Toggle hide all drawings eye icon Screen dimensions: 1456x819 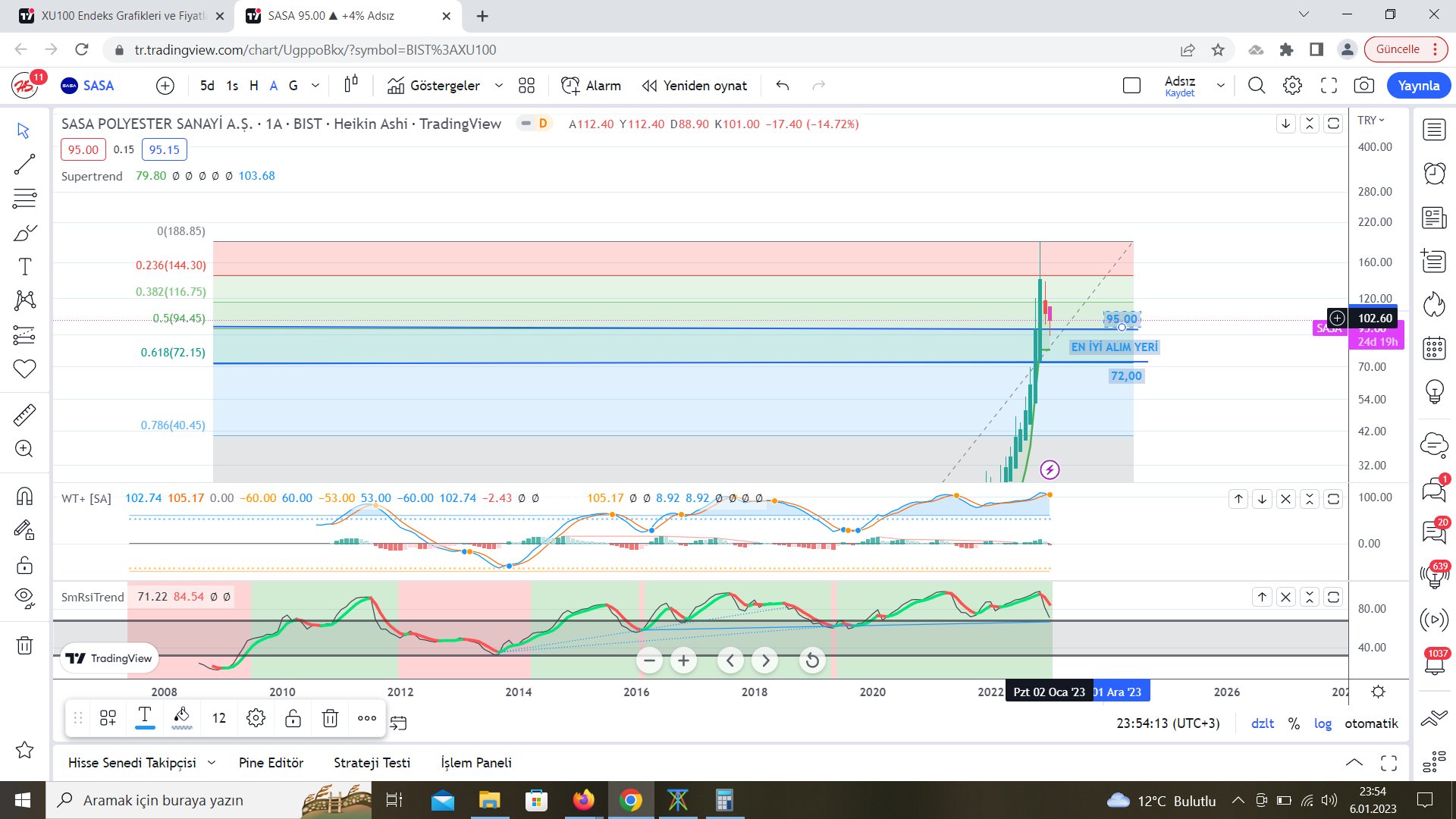pyautogui.click(x=24, y=598)
